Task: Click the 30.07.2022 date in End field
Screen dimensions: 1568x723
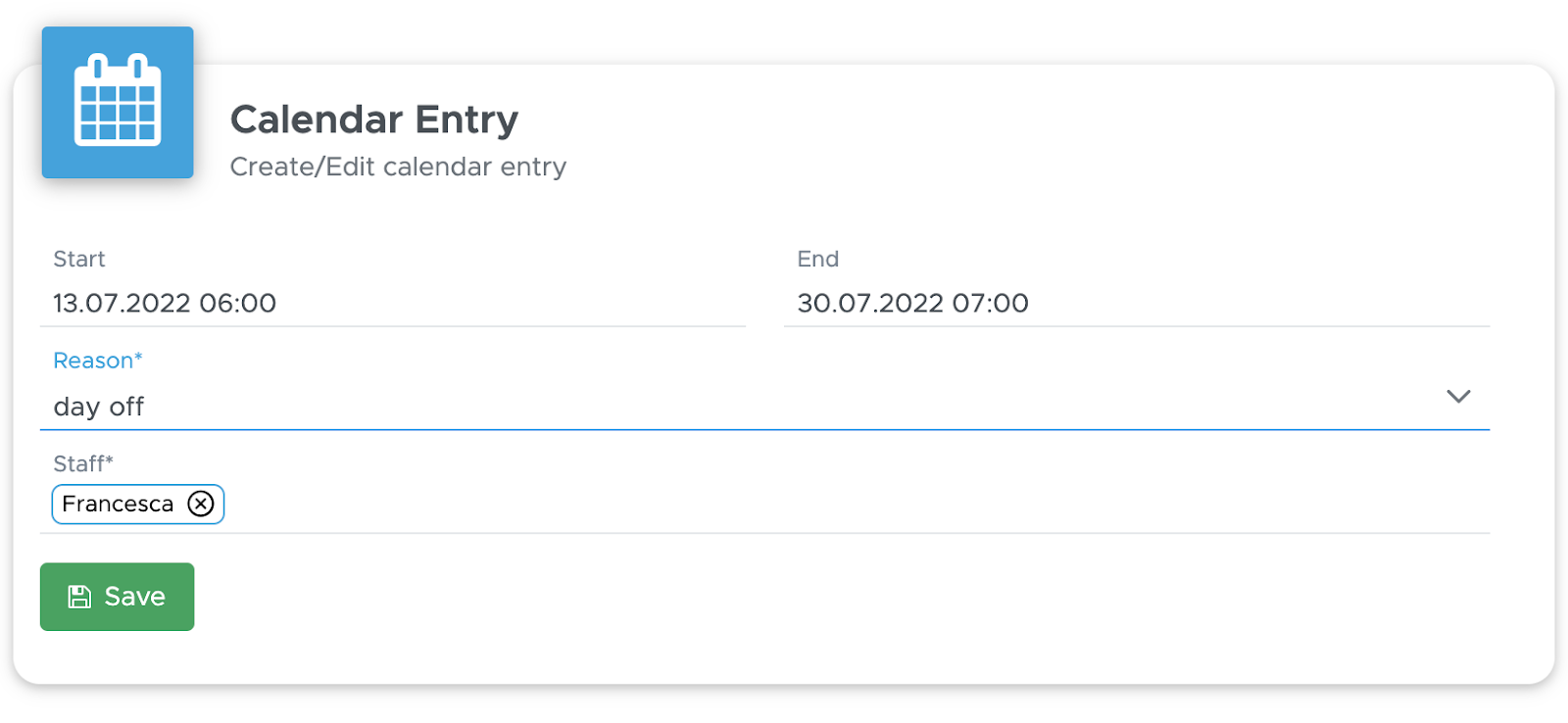Action: pos(870,303)
